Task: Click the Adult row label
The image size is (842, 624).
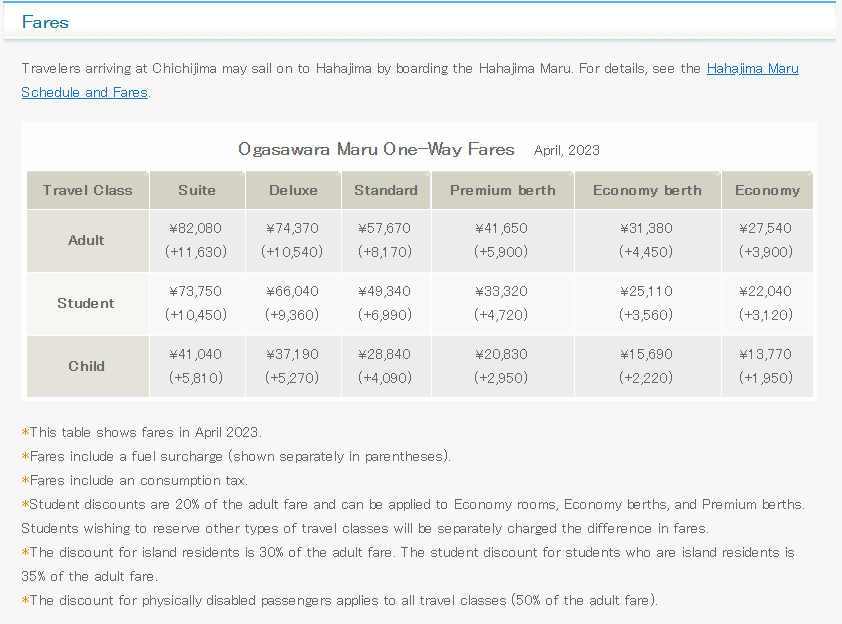Action: (87, 240)
